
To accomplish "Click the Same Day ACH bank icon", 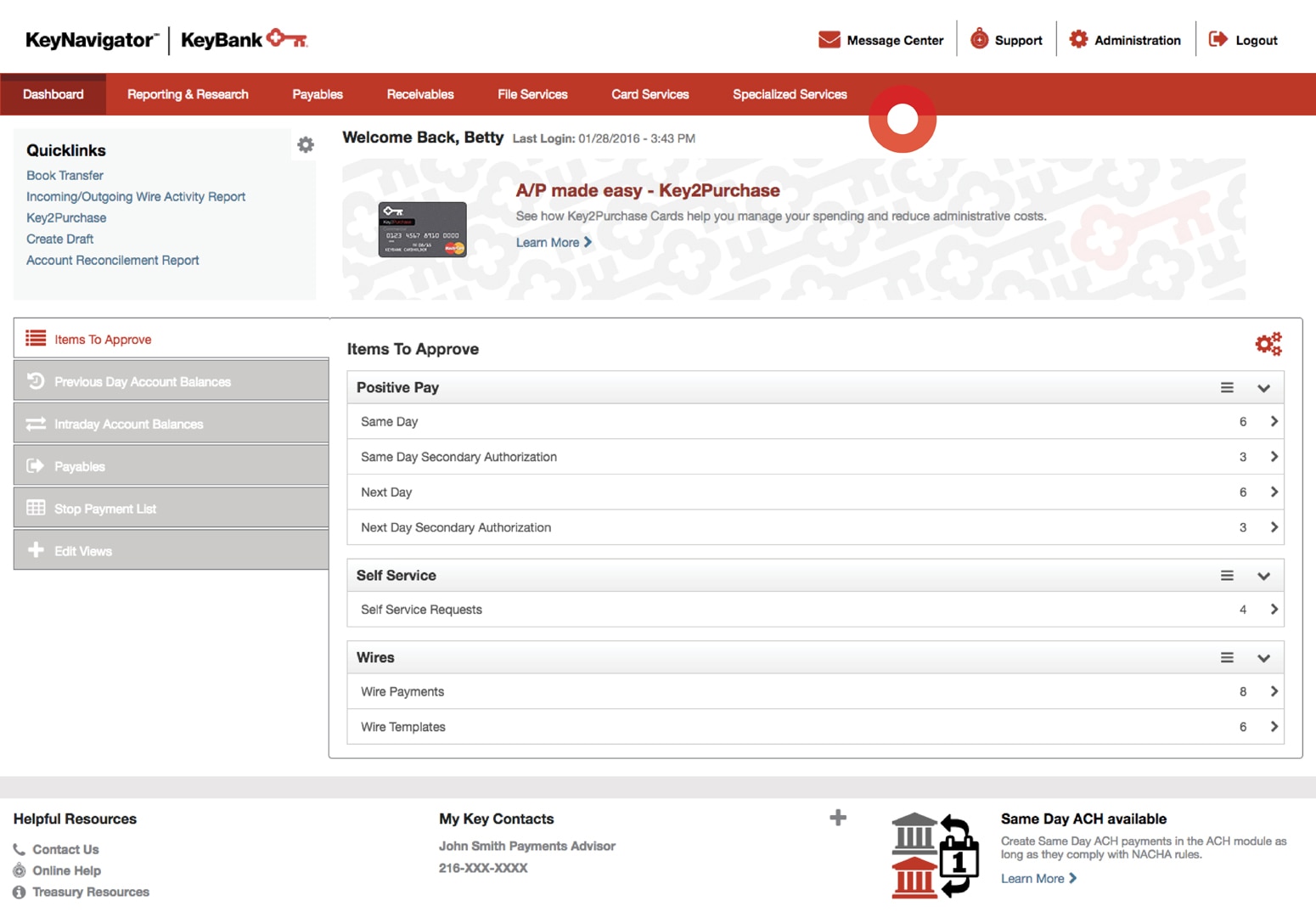I will click(936, 855).
